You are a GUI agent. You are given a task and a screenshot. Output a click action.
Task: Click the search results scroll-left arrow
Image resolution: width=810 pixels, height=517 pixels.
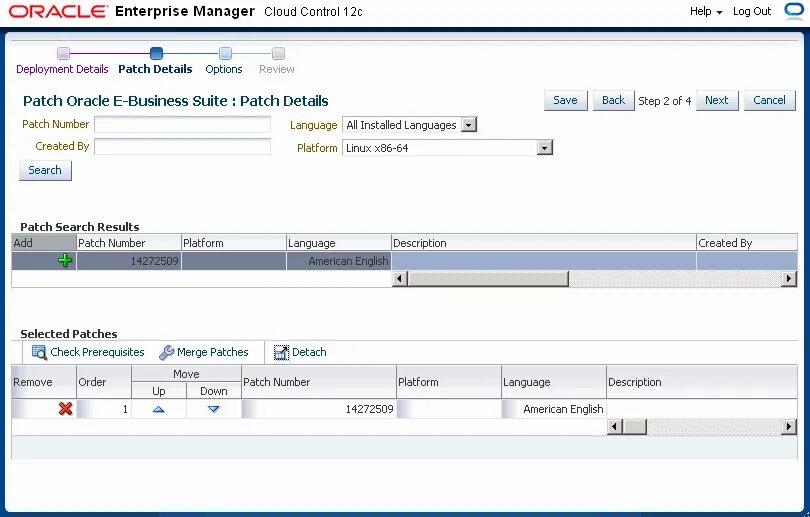coord(399,279)
